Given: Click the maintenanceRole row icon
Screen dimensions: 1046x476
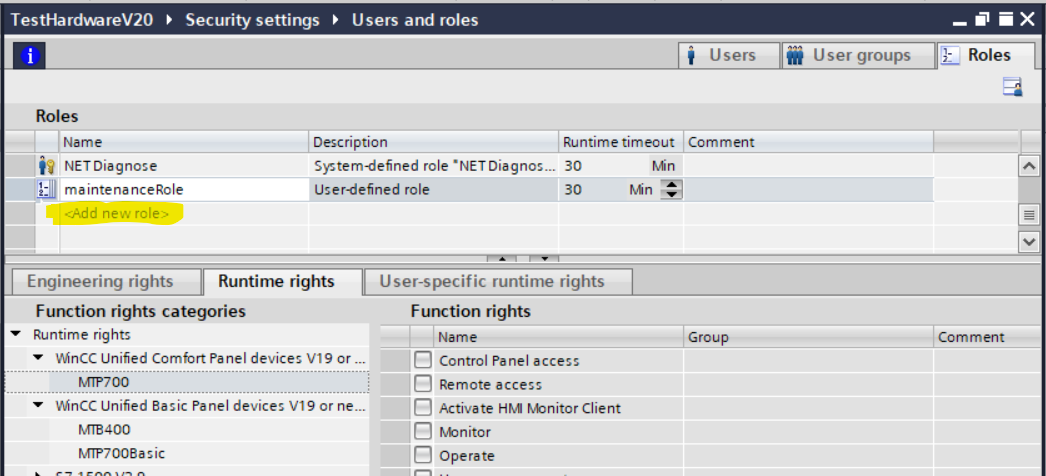Looking at the screenshot, I should coord(46,189).
